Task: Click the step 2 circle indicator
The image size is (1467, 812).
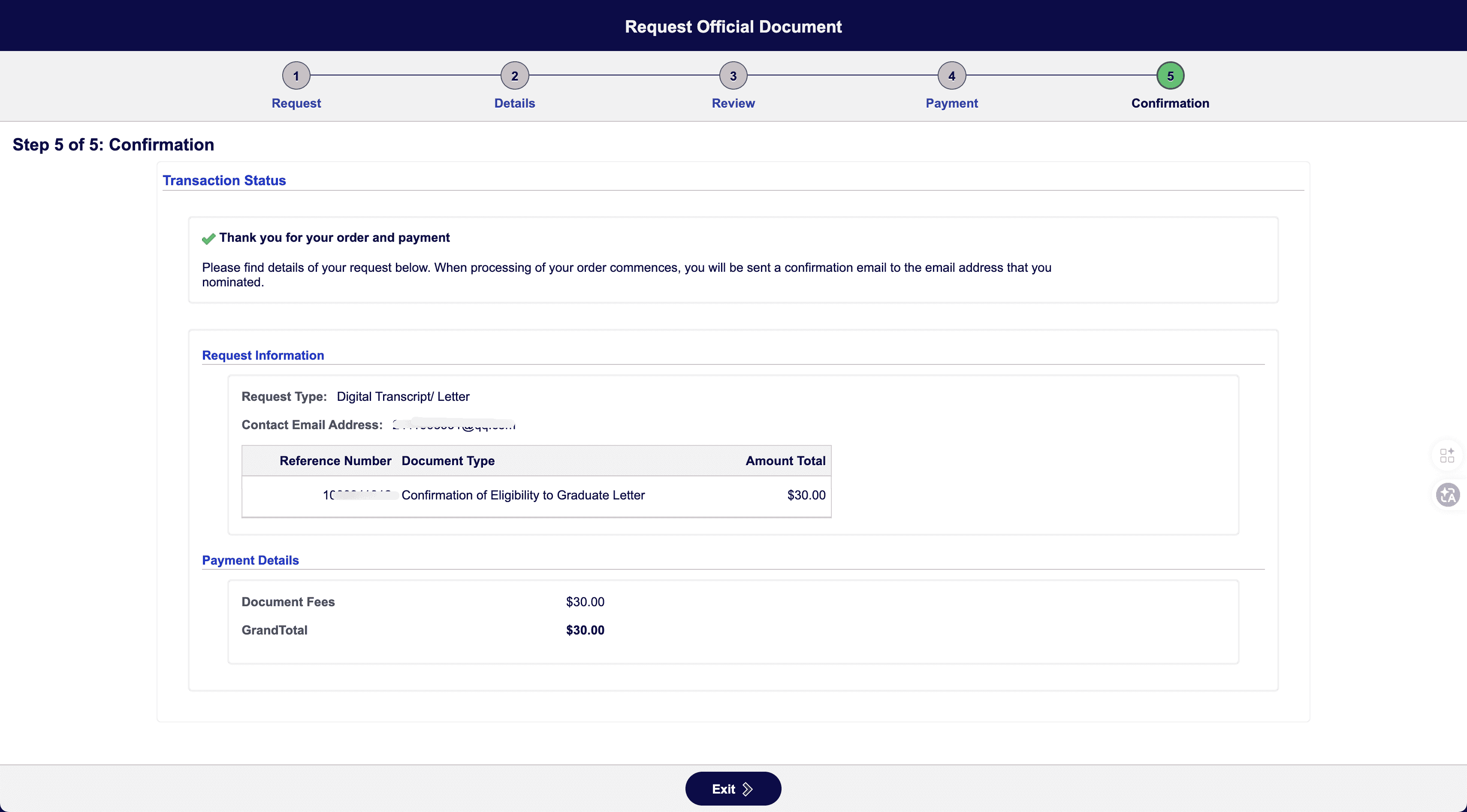Action: [514, 76]
